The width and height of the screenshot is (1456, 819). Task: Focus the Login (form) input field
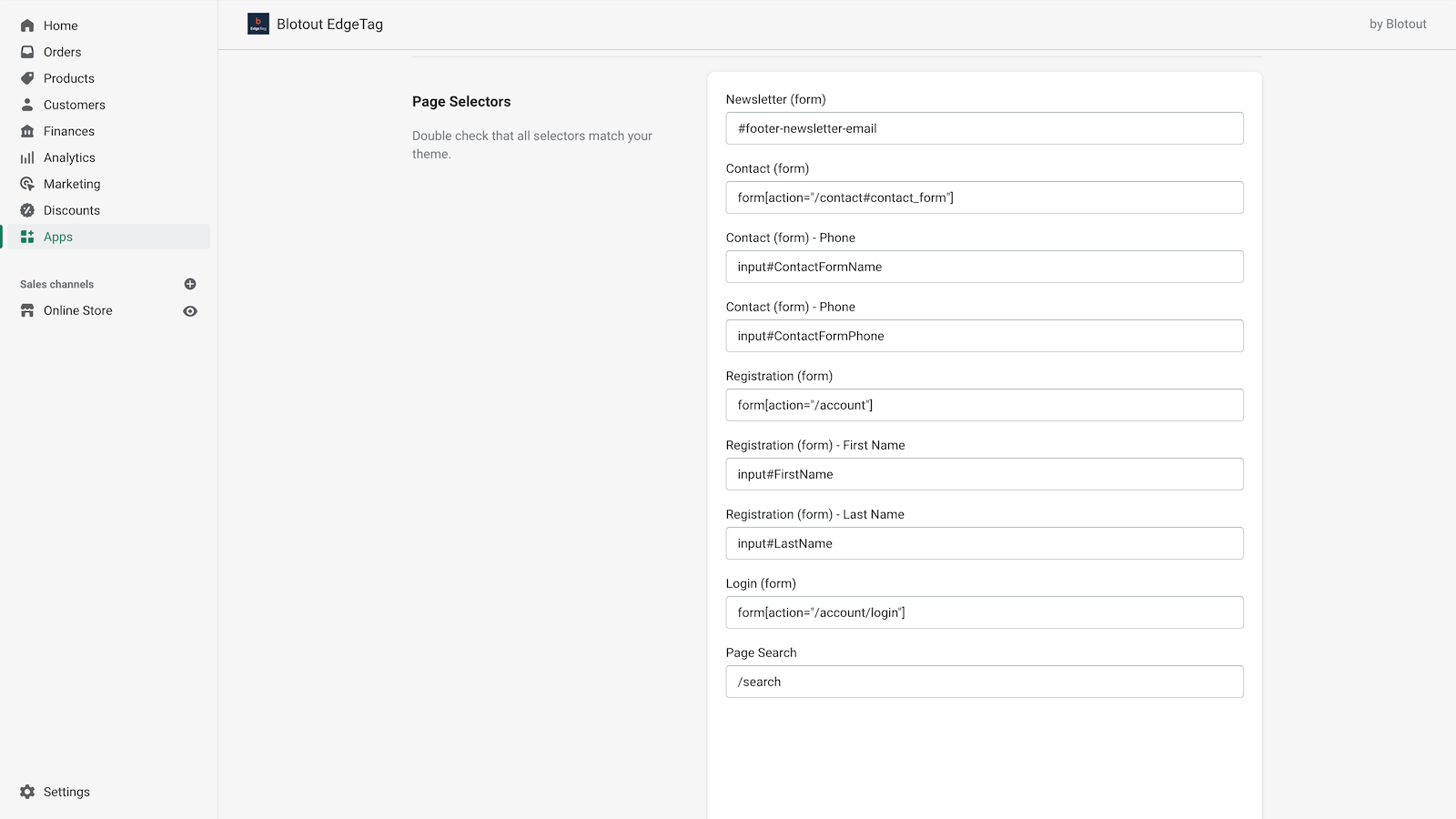(x=984, y=612)
